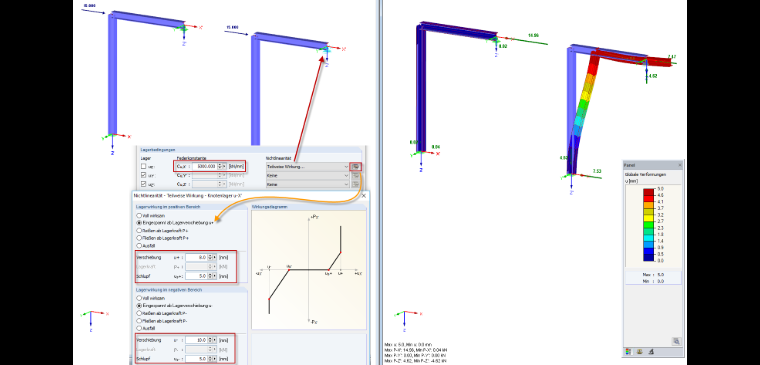Select 'Fließen ab Lagerkraft P+' option
This screenshot has height=365, width=760.
140,238
